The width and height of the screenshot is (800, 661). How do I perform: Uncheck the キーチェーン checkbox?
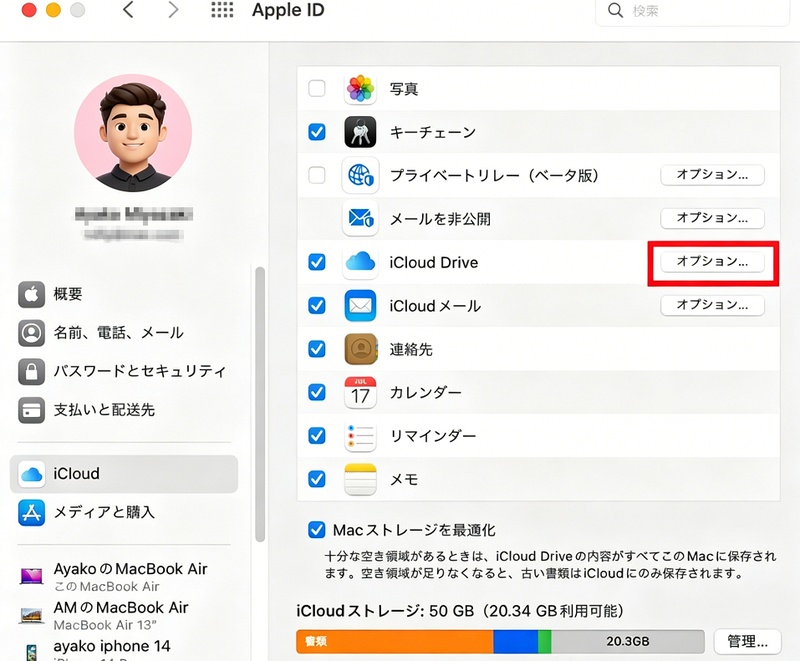click(317, 132)
